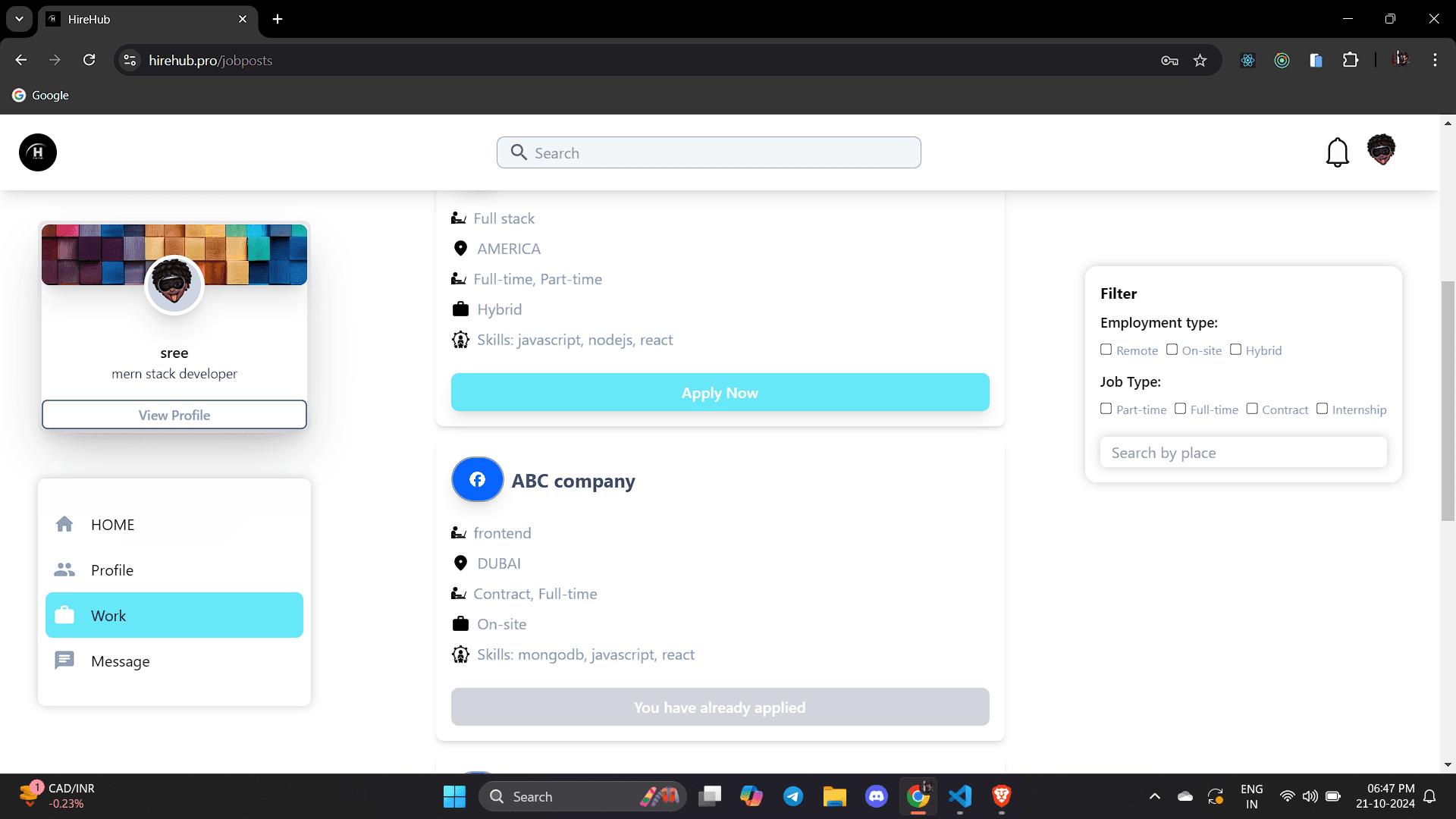Screen dimensions: 1456x819
Task: Click skills icon beside mongodb, javascript, react
Action: click(x=460, y=654)
